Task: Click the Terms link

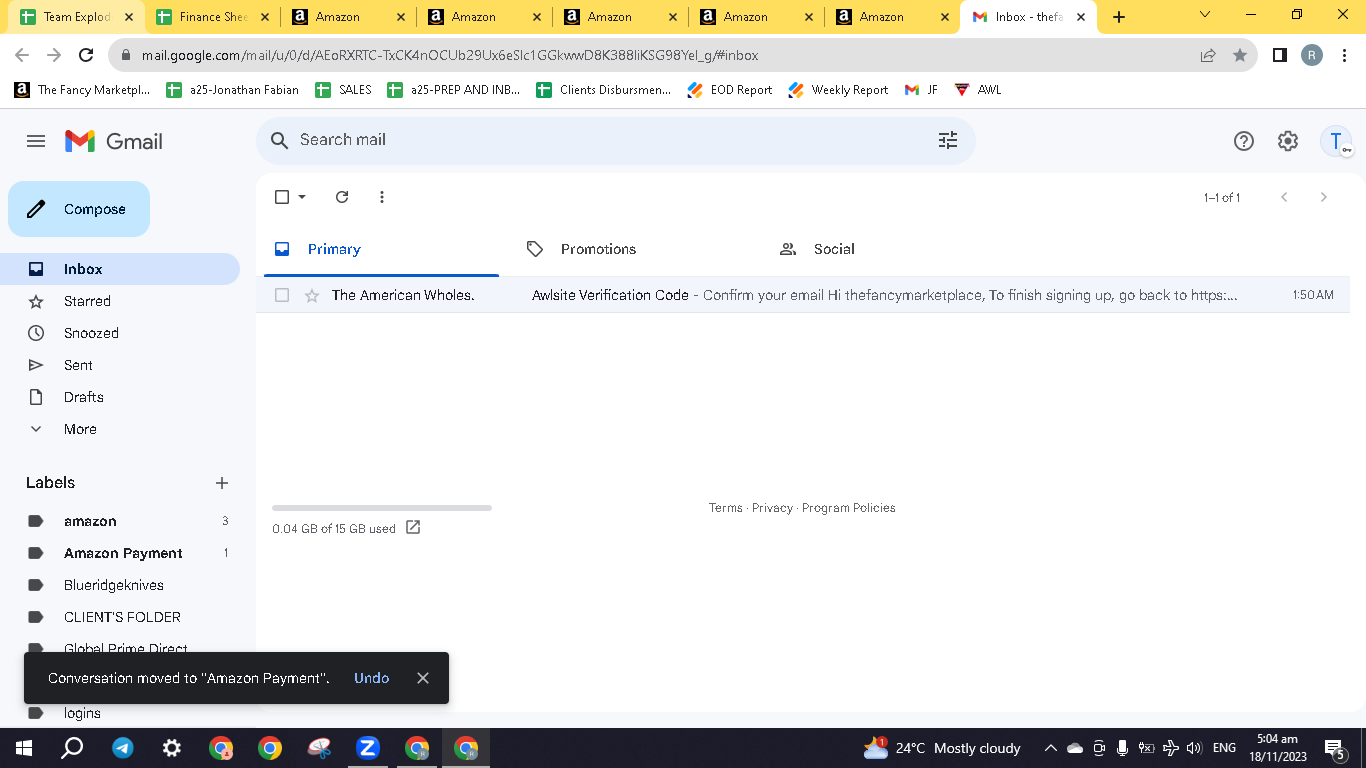Action: [x=726, y=508]
